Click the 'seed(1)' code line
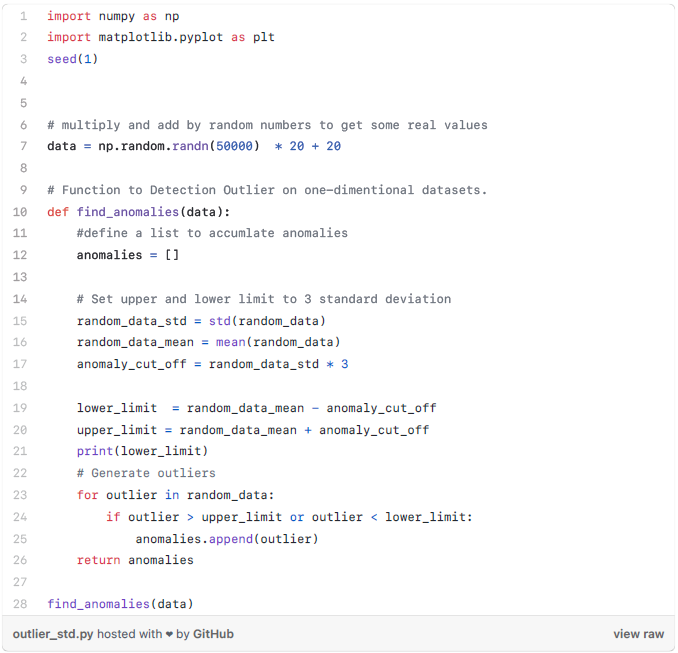This screenshot has height=653, width=678. [73, 59]
